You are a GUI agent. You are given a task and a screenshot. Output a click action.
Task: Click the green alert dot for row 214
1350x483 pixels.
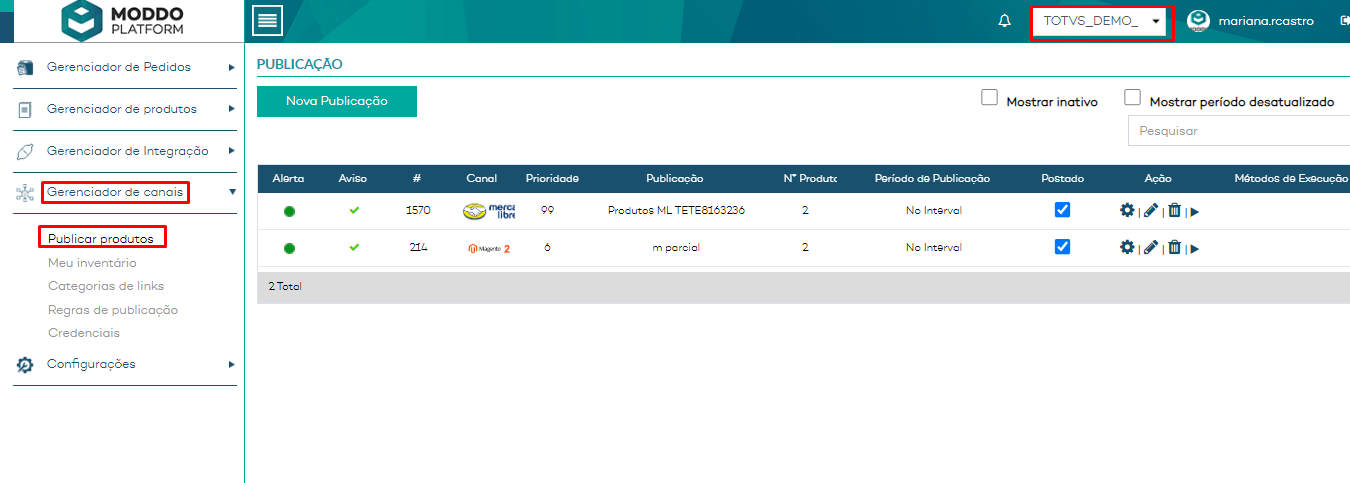click(x=289, y=248)
